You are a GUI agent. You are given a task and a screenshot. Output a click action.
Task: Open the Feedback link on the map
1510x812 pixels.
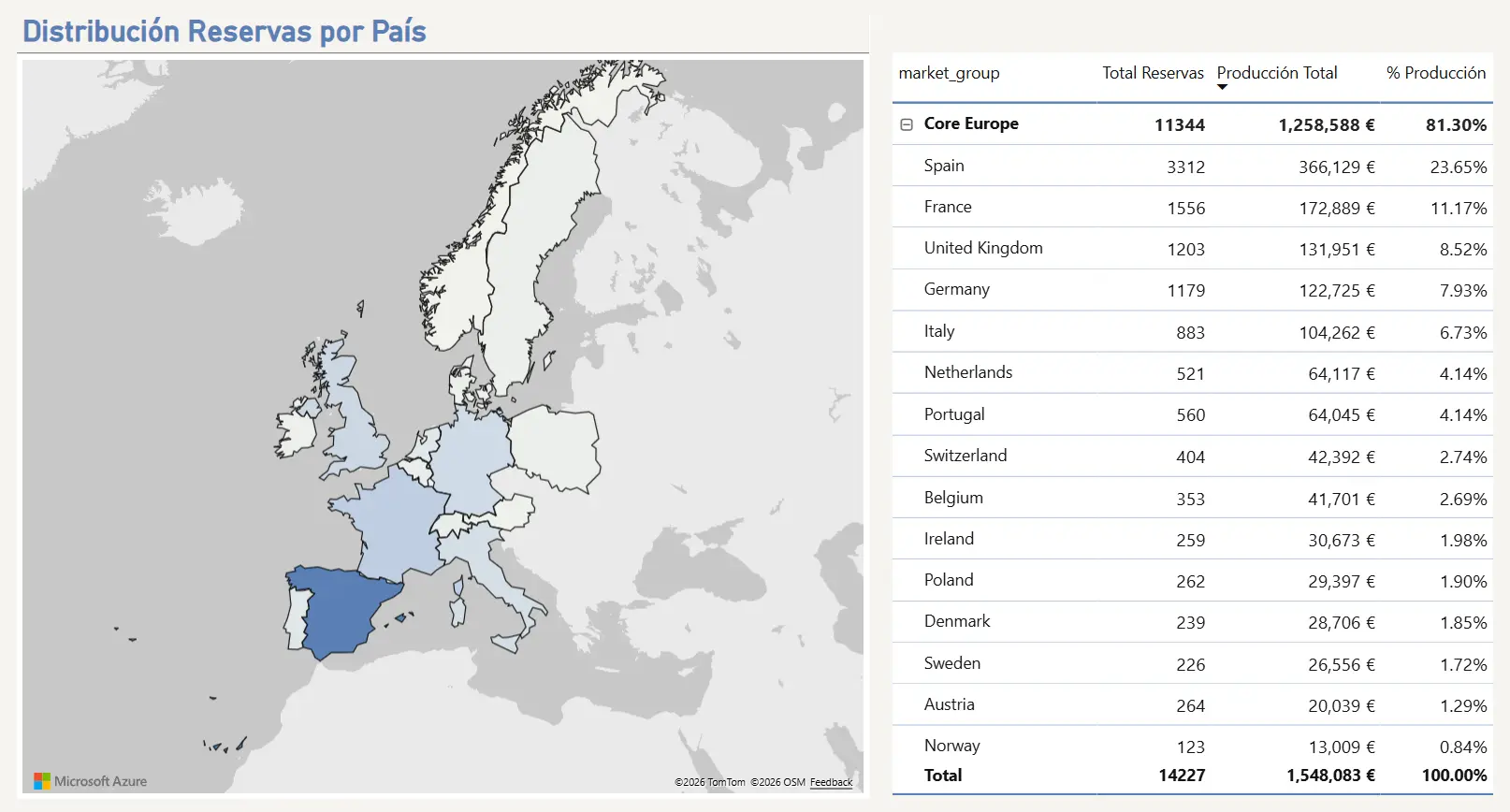click(831, 782)
